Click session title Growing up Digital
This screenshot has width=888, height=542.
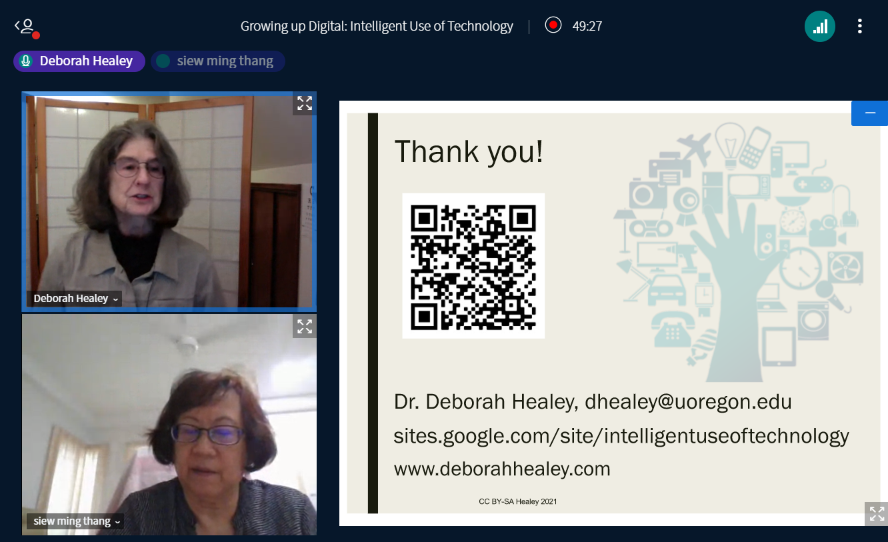pos(377,27)
